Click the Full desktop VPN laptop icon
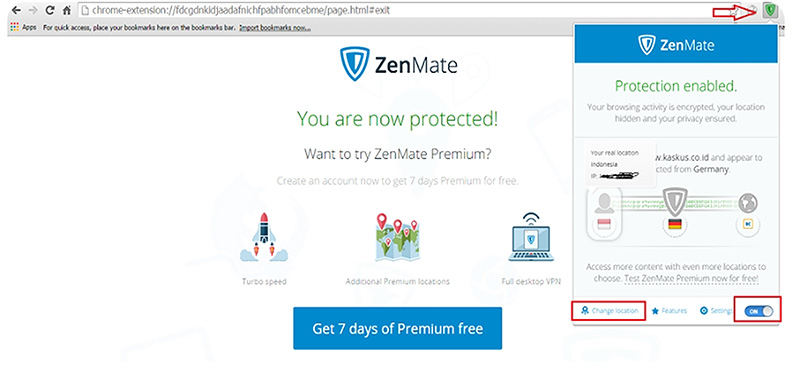This screenshot has width=800, height=378. pos(531,238)
